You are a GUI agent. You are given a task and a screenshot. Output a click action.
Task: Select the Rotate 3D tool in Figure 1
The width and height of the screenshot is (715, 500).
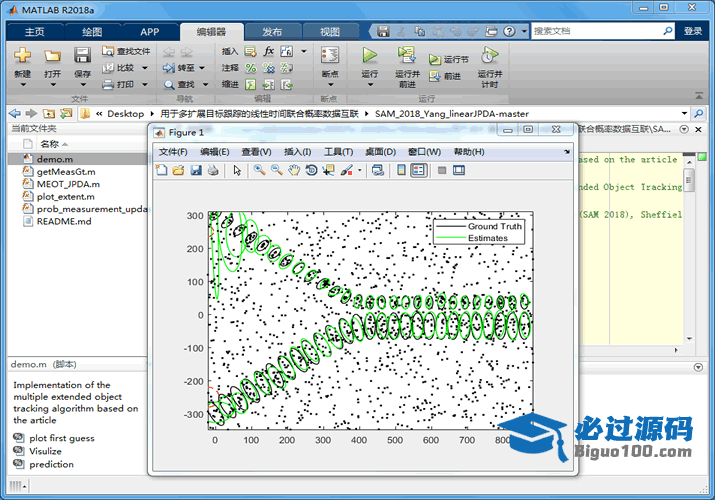pyautogui.click(x=311, y=170)
